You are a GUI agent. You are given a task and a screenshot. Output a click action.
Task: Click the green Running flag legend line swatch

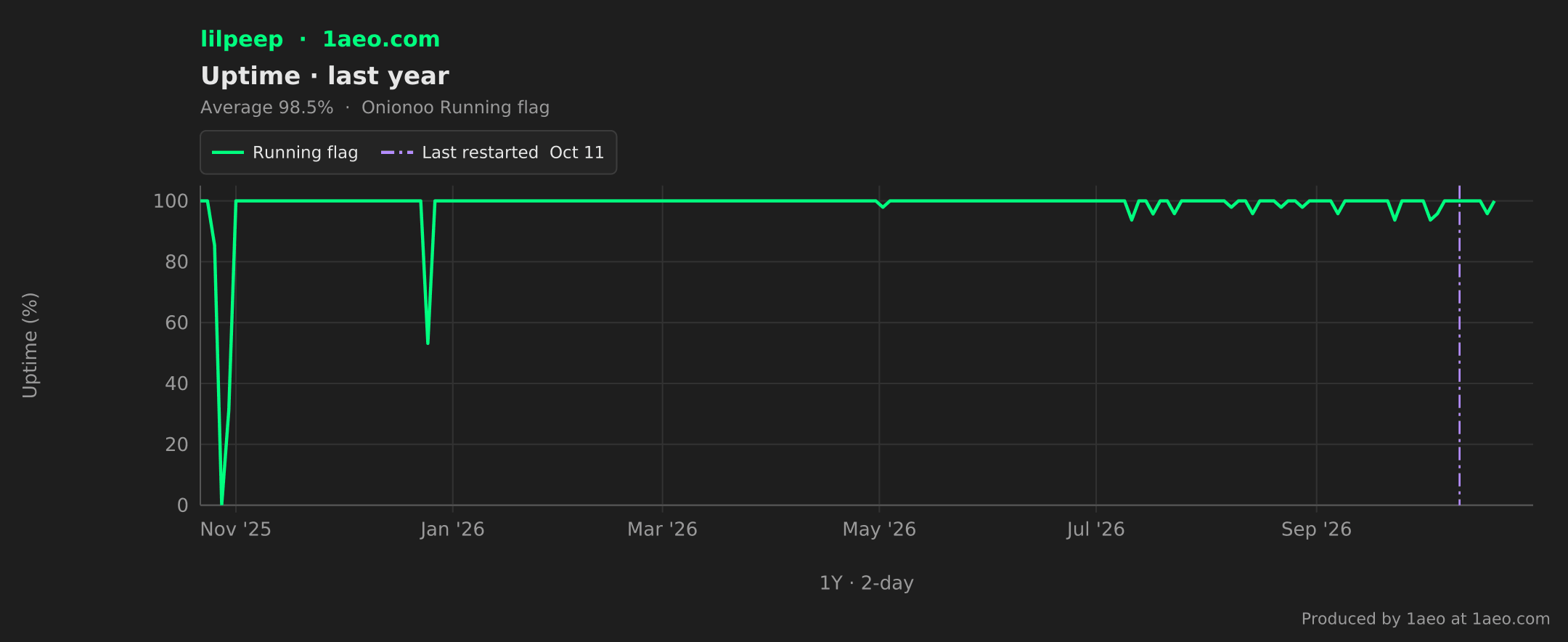coord(227,153)
